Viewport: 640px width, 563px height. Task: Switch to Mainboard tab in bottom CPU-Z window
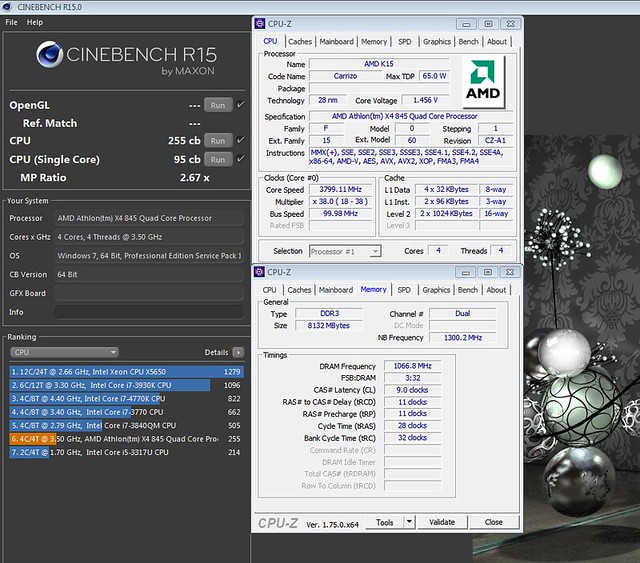click(336, 290)
